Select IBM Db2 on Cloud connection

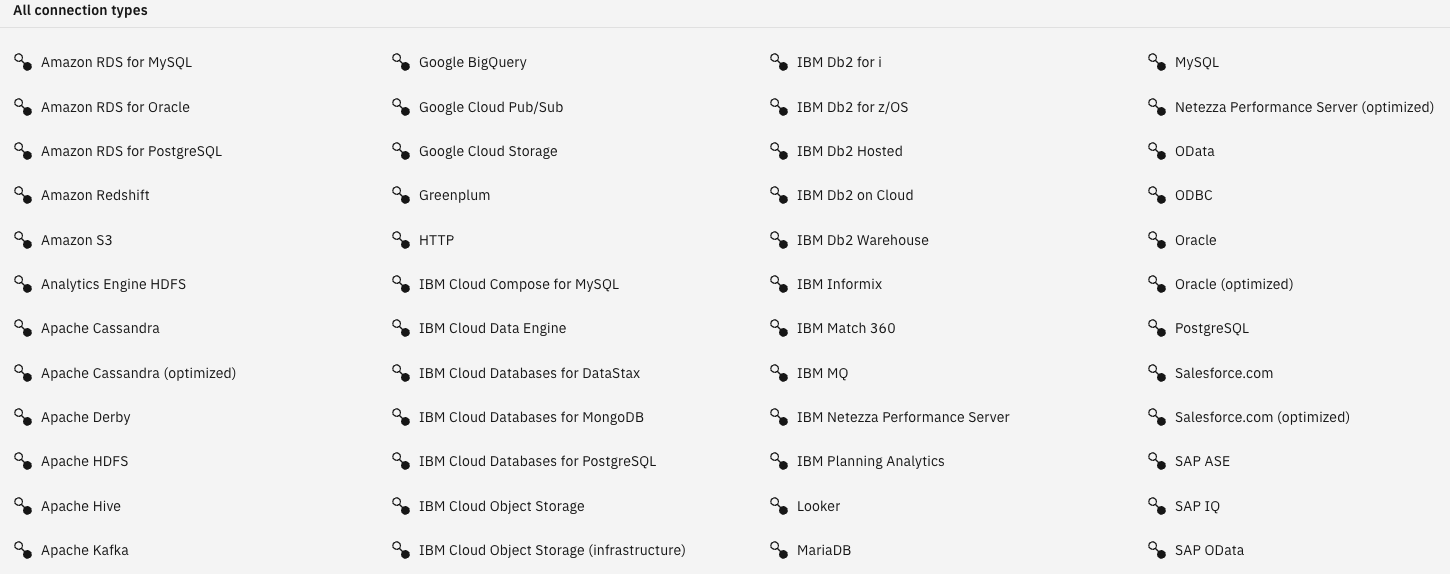(855, 195)
